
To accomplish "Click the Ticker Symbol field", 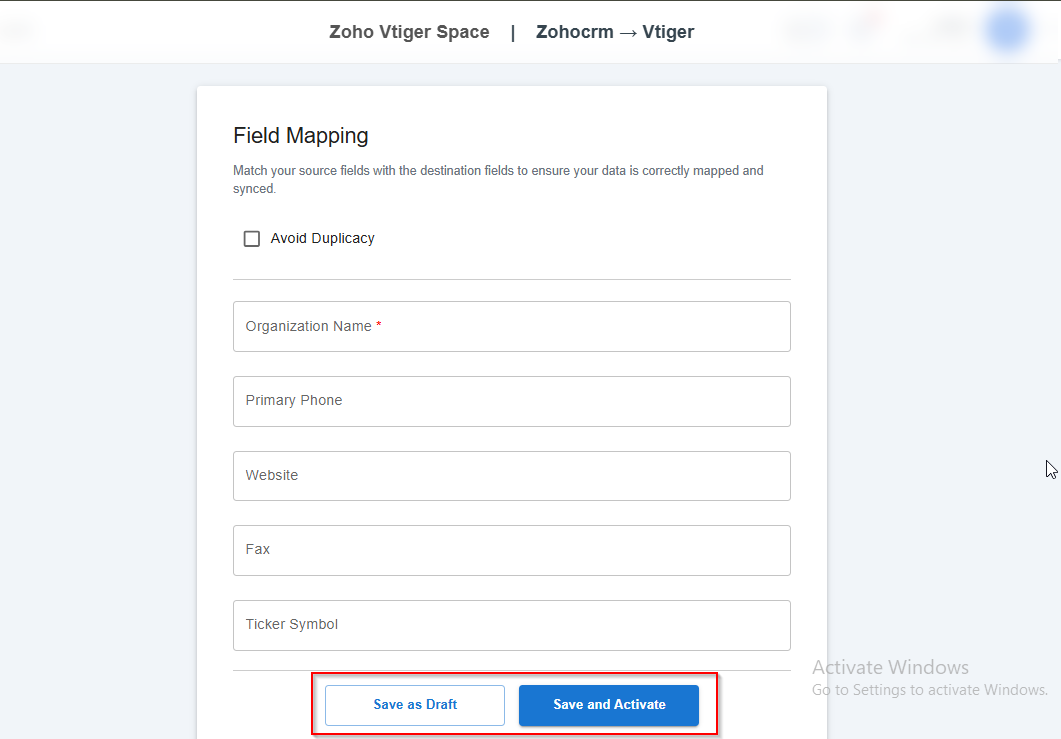I will pyautogui.click(x=511, y=625).
